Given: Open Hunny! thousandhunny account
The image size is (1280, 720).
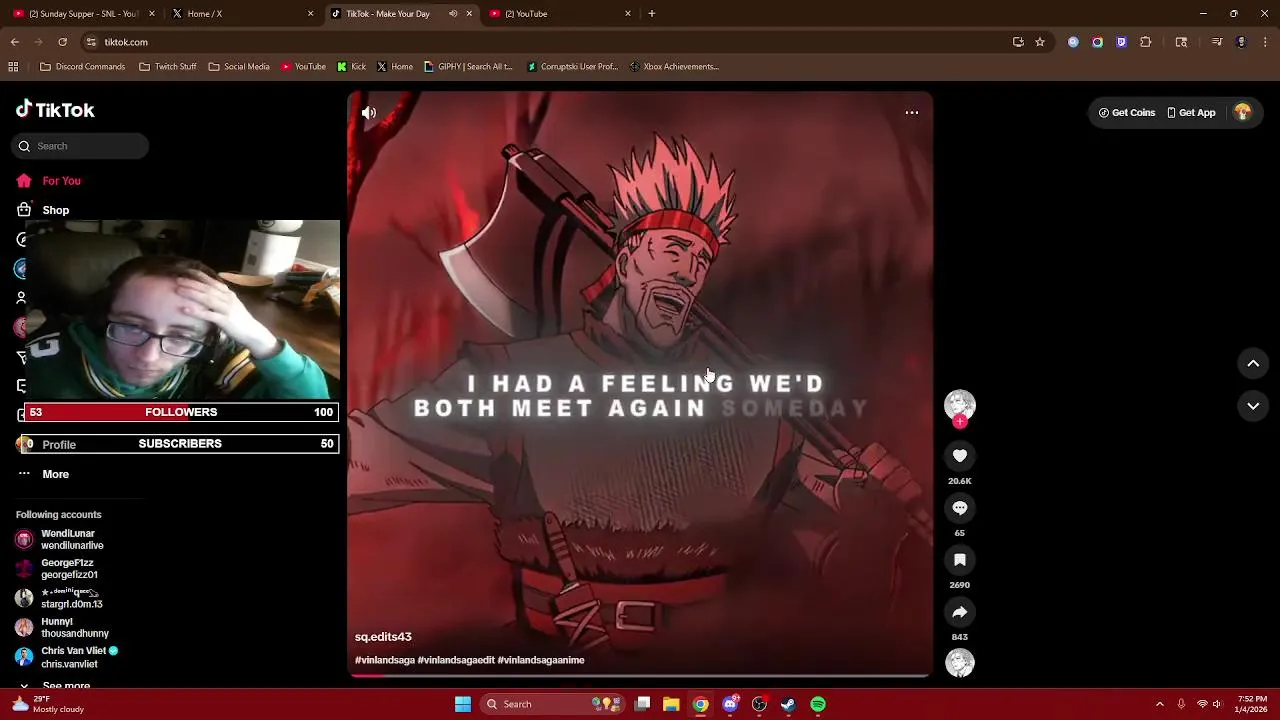Looking at the screenshot, I should click(62, 627).
